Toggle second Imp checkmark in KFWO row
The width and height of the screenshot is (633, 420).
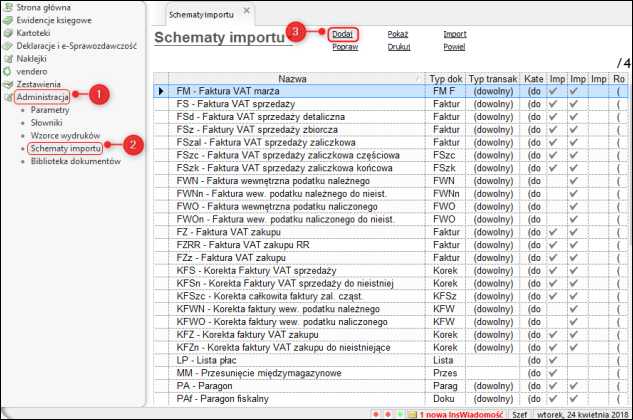pyautogui.click(x=574, y=321)
